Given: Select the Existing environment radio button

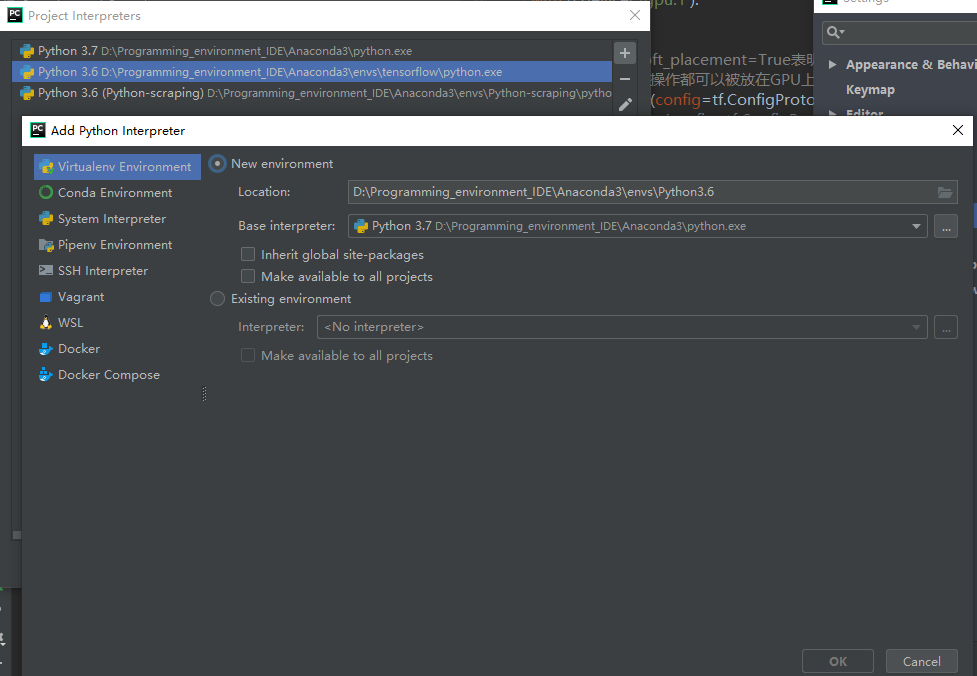Looking at the screenshot, I should pyautogui.click(x=218, y=299).
